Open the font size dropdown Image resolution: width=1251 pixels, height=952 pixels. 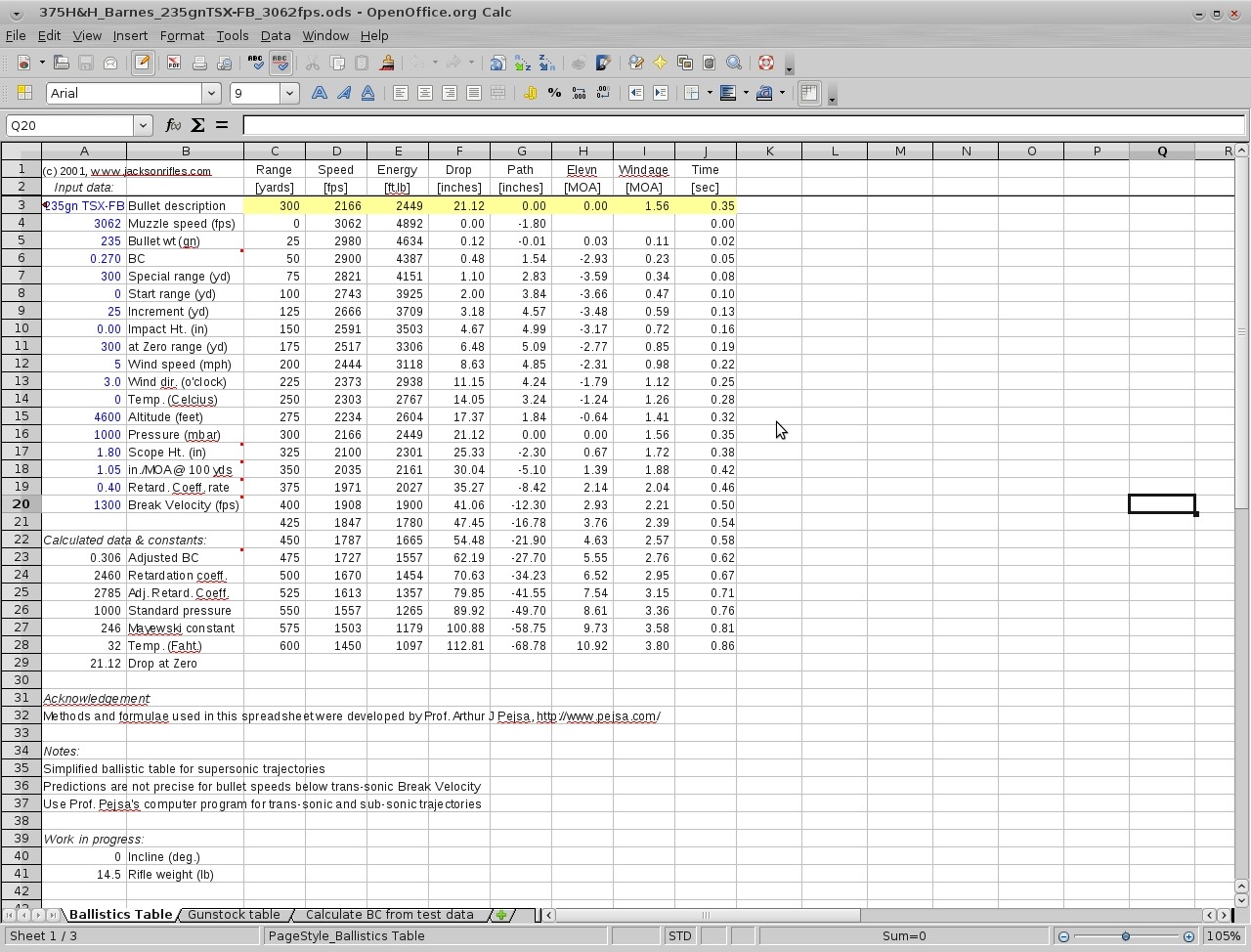pos(289,93)
